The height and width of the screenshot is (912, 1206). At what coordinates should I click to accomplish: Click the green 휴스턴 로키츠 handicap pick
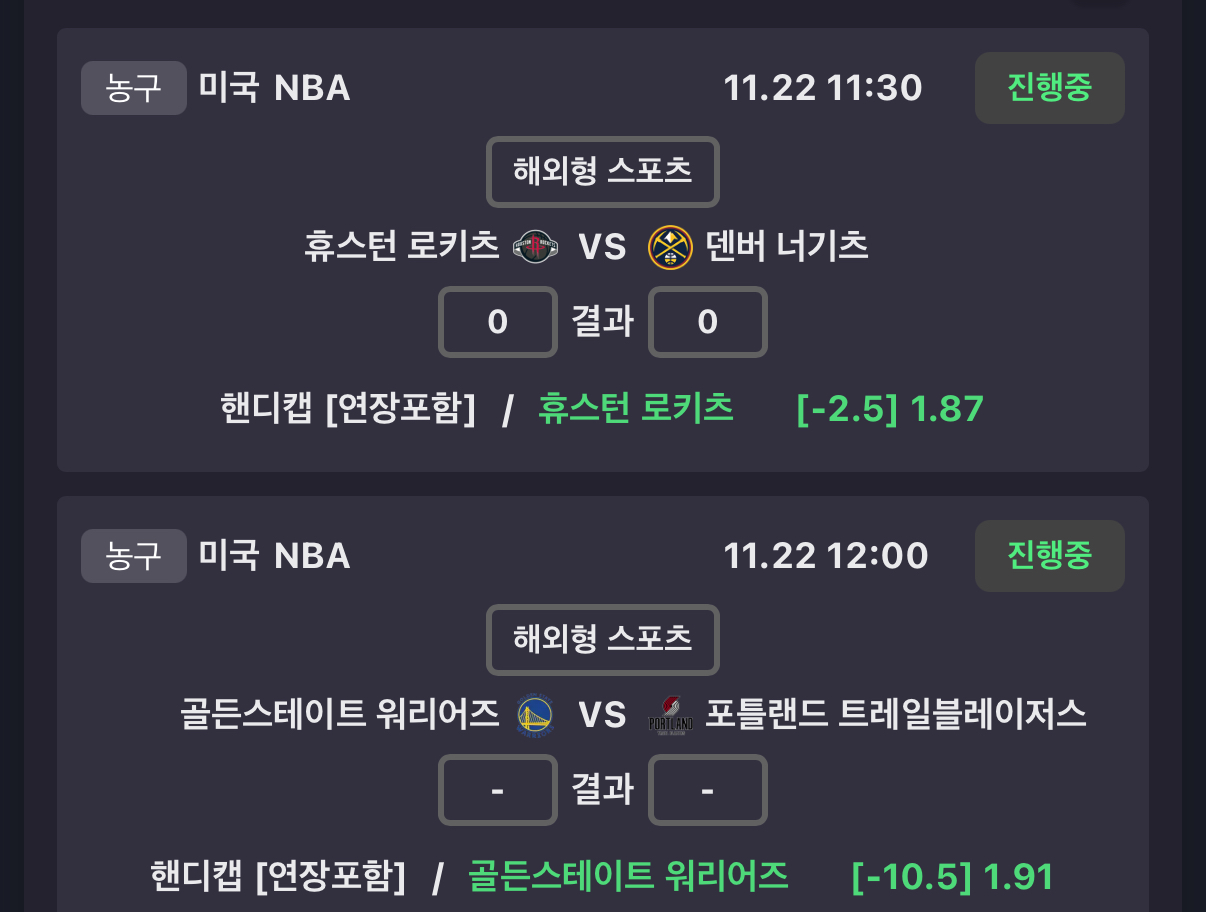(x=636, y=408)
